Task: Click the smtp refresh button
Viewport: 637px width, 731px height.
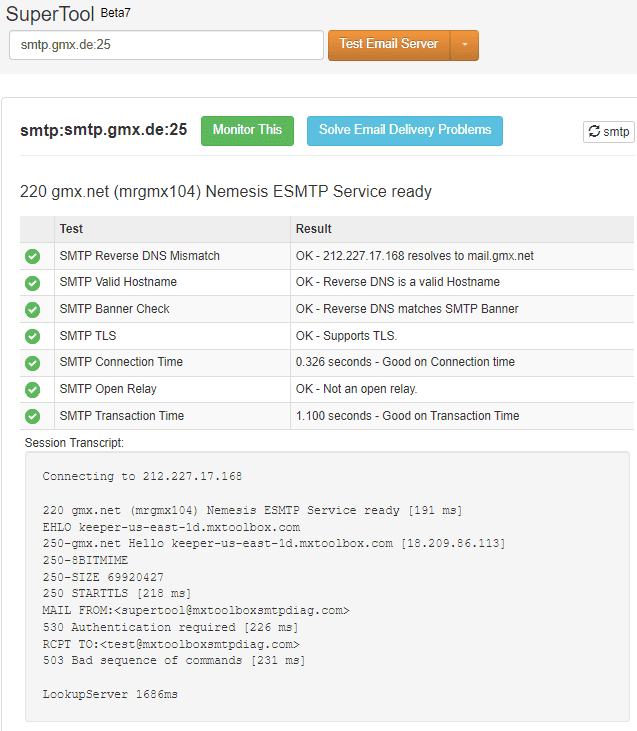Action: click(609, 132)
